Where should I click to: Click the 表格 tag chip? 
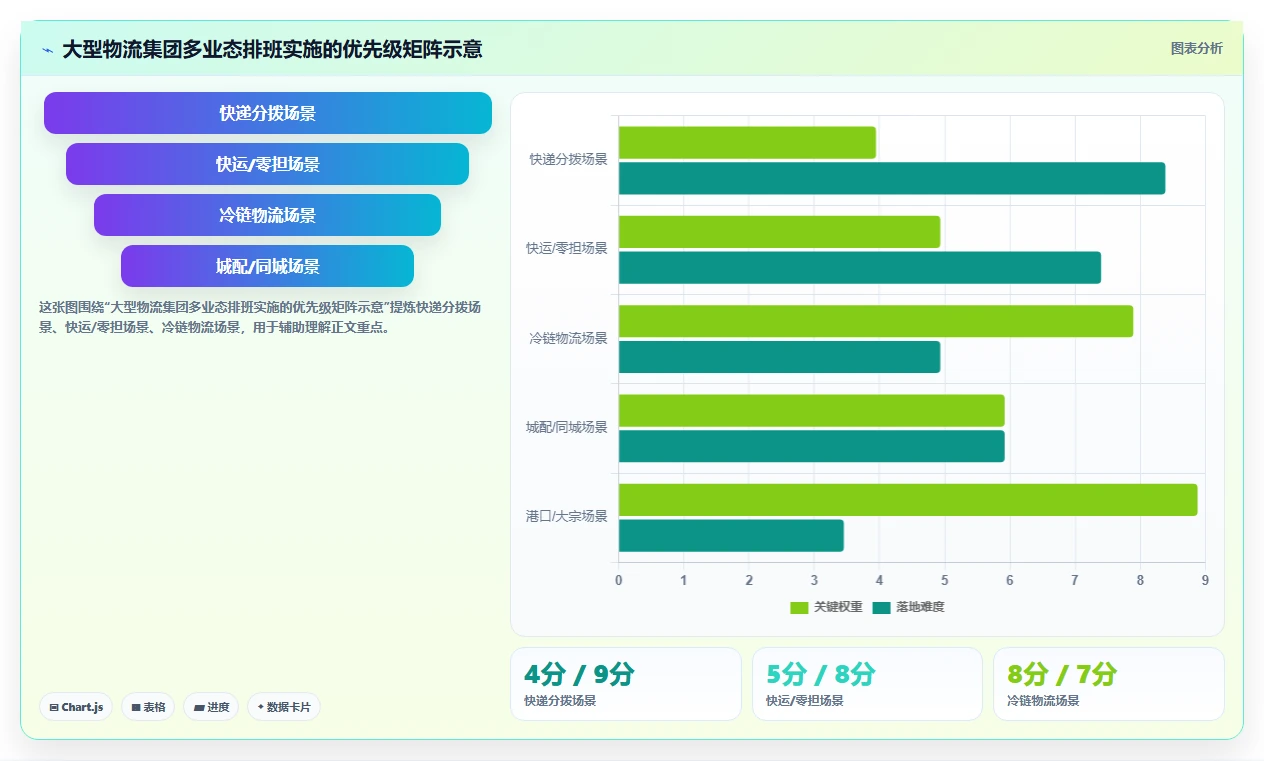pos(148,707)
